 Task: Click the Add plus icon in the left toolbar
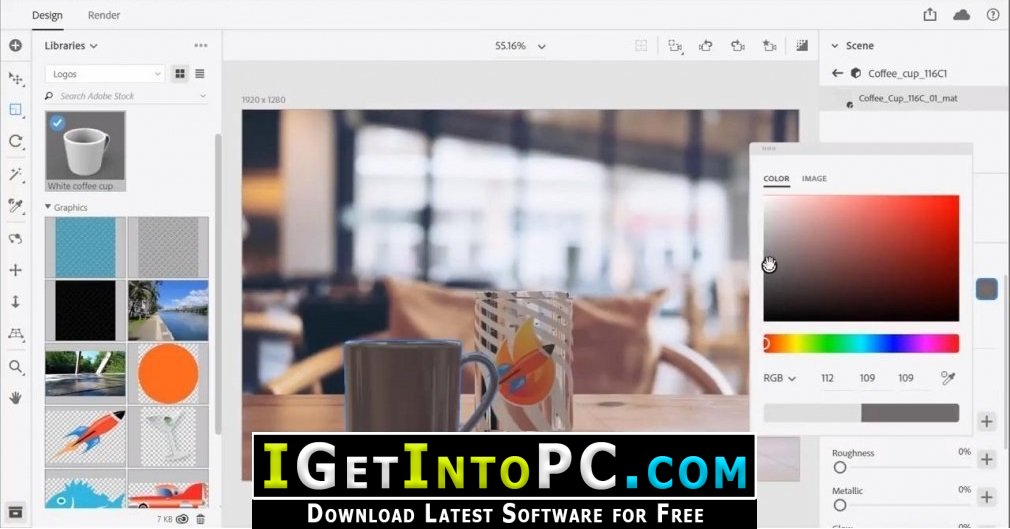[15, 46]
